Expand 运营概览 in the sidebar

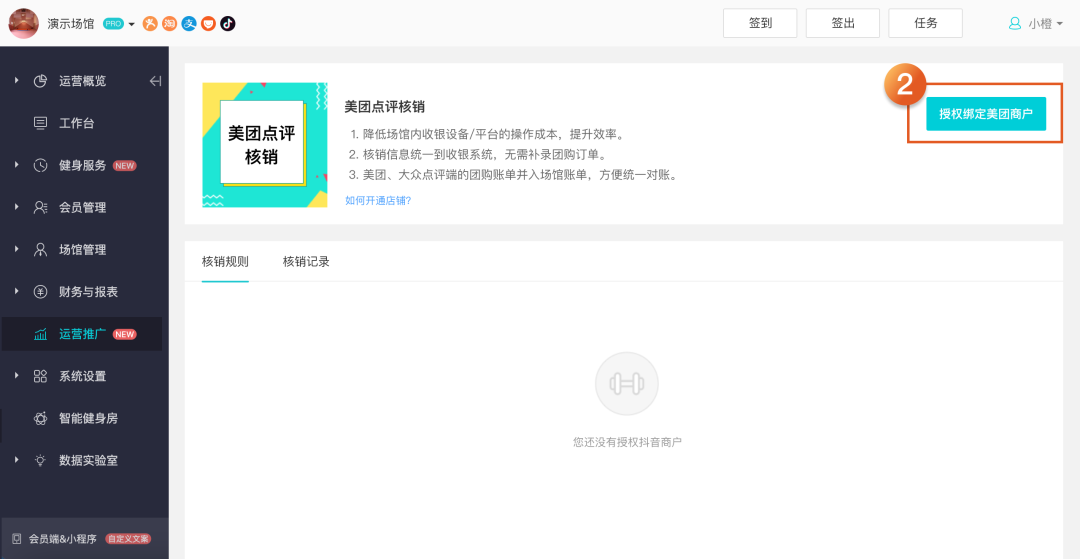coord(82,81)
